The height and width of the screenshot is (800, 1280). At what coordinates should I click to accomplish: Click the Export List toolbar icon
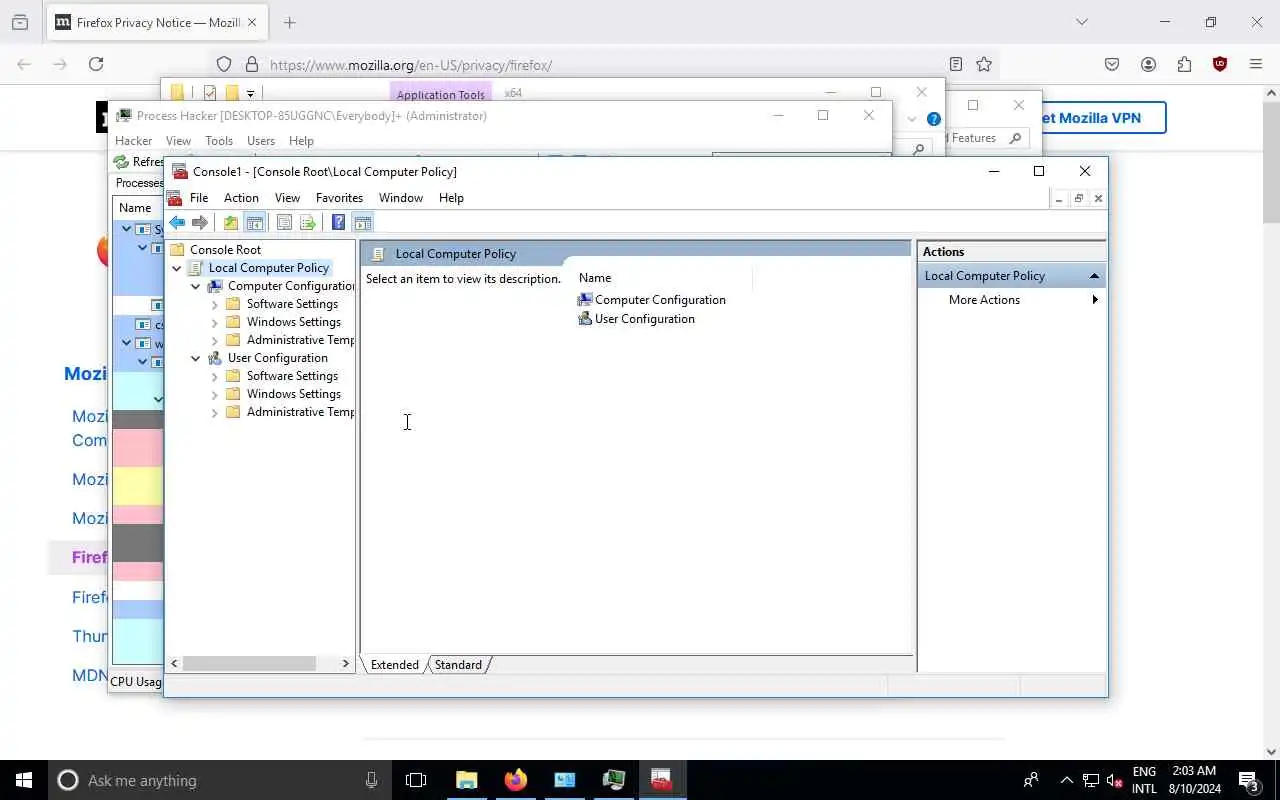coord(308,223)
